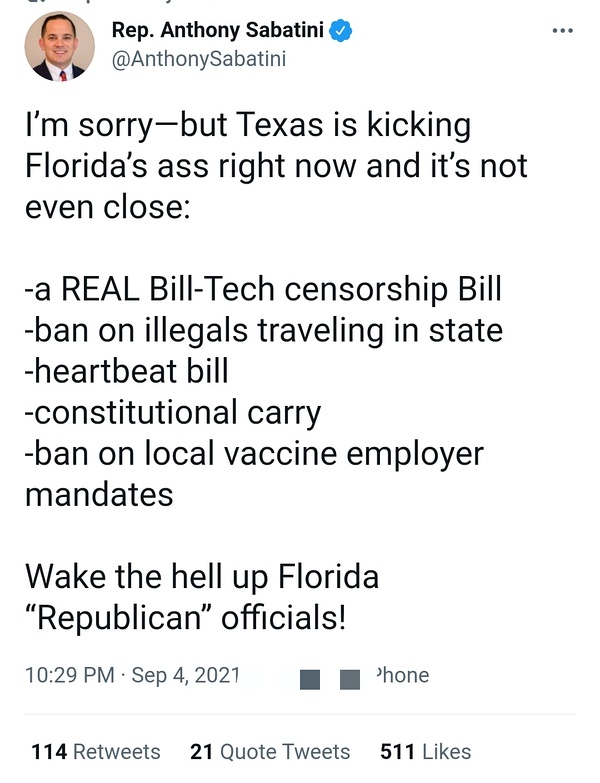600x783 pixels.
Task: Click the "-a REAL Bill-Tech censorship Bill" line
Action: (x=263, y=289)
